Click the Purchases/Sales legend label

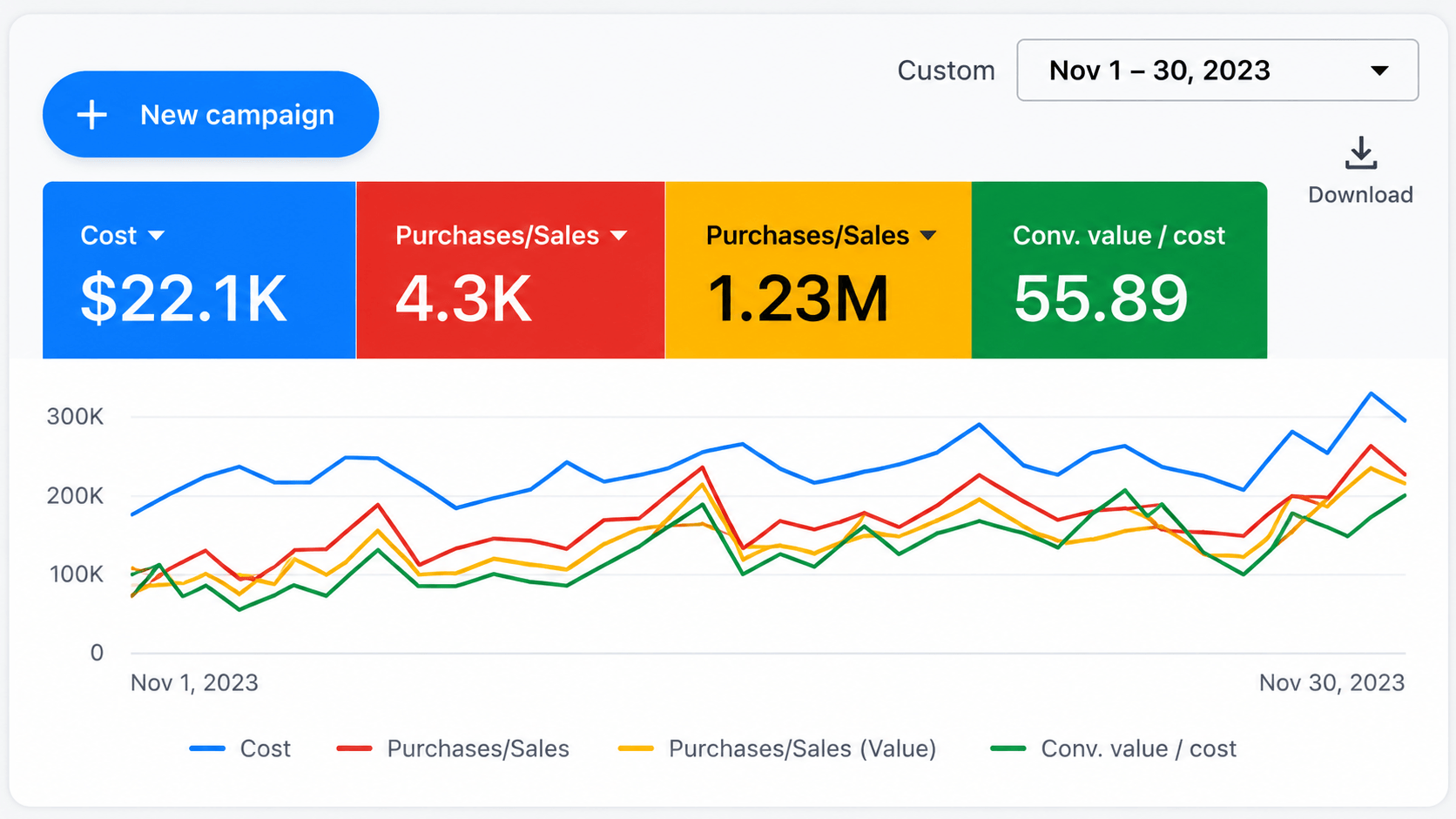coord(478,749)
